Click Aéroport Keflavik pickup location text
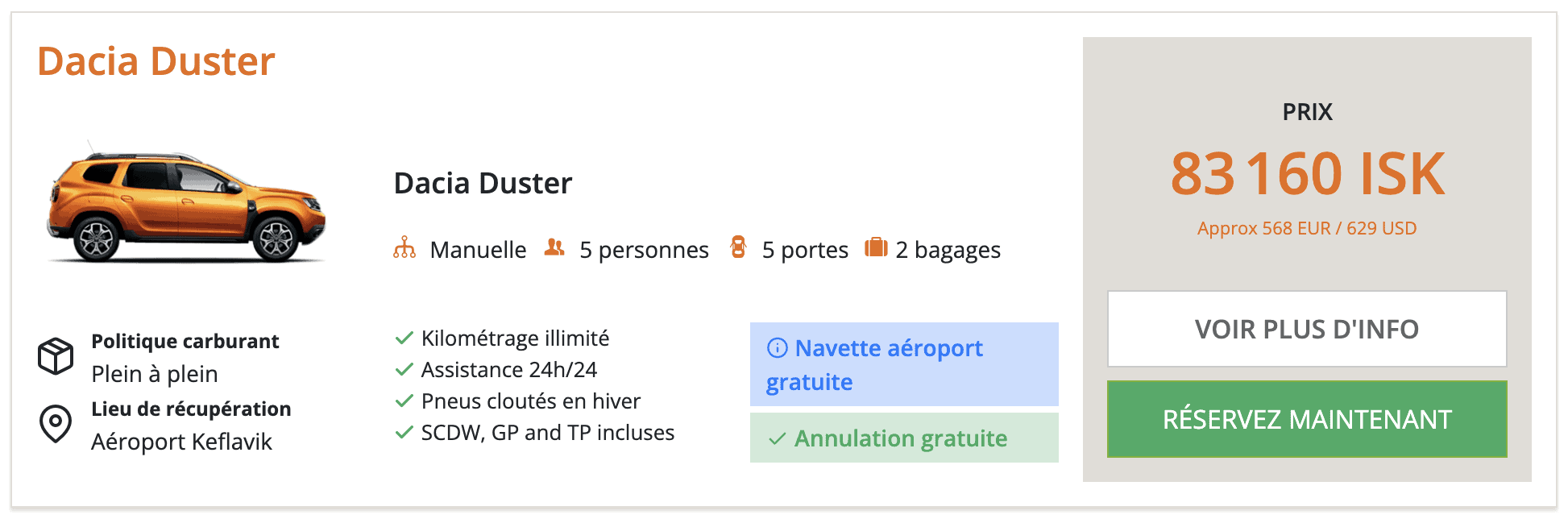 point(181,442)
